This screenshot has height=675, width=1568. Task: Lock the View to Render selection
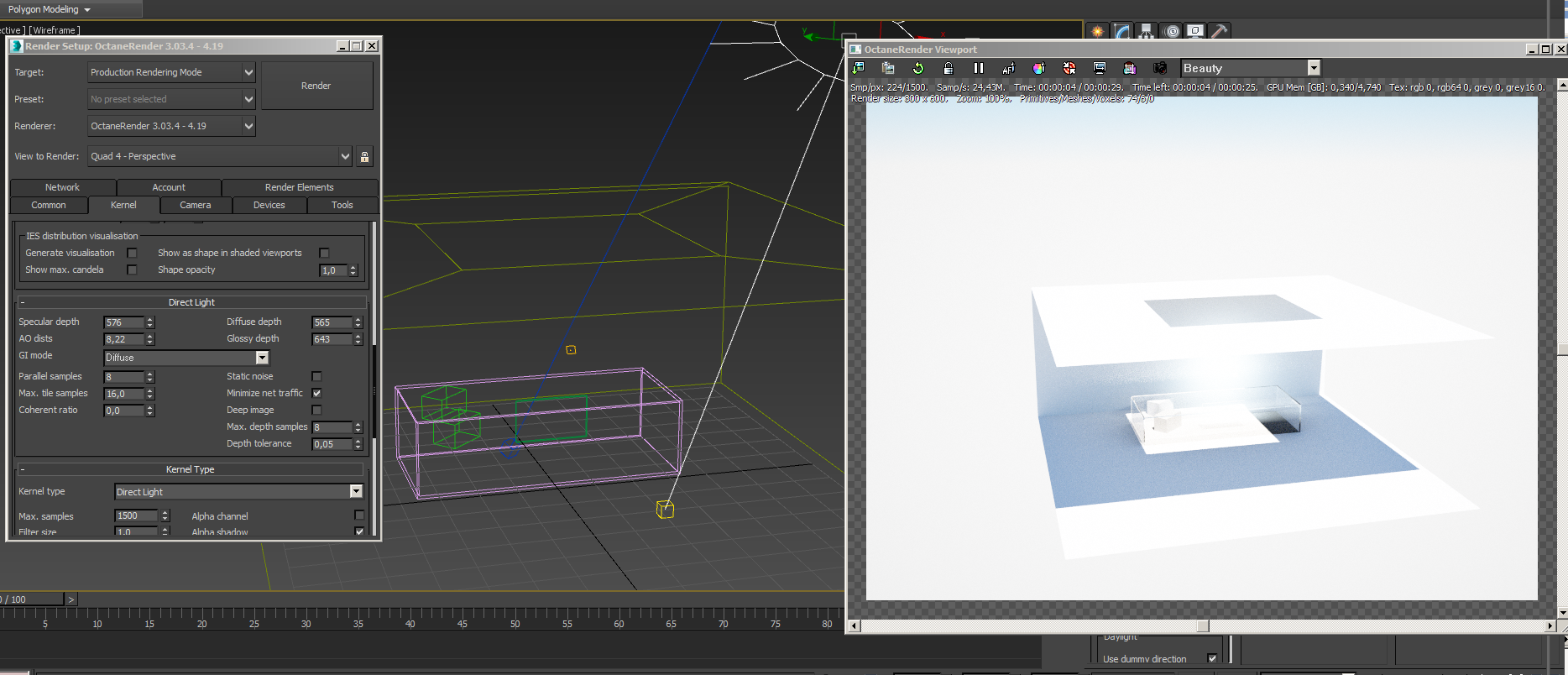click(x=364, y=156)
